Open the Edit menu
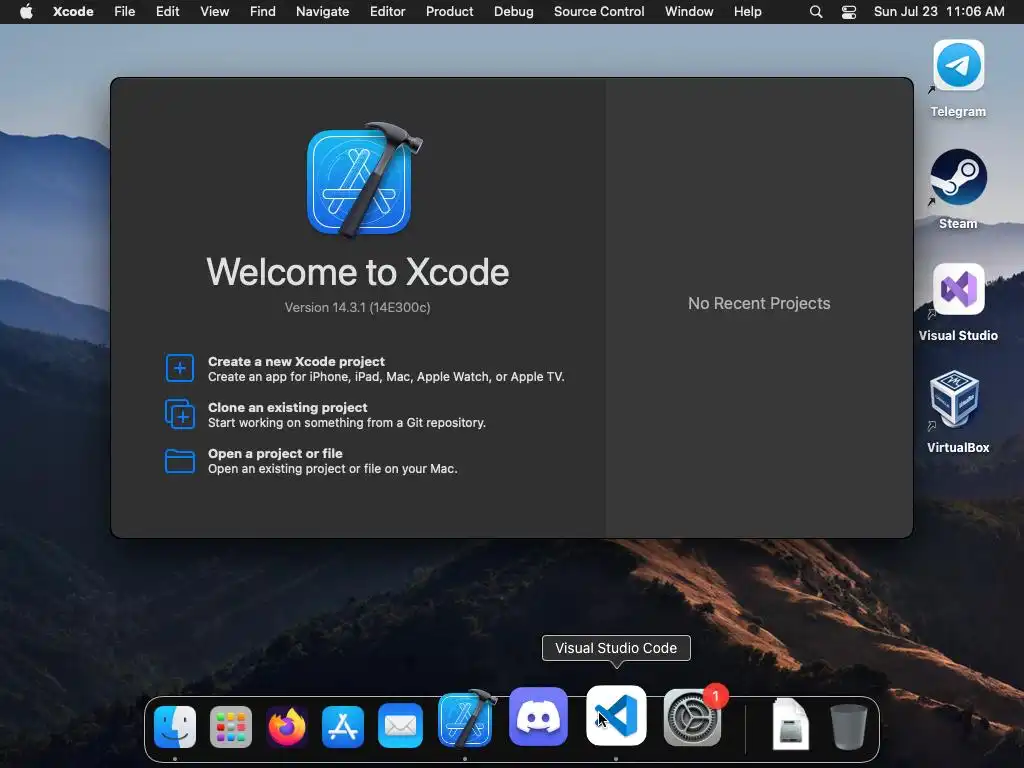Viewport: 1024px width, 768px height. click(167, 11)
